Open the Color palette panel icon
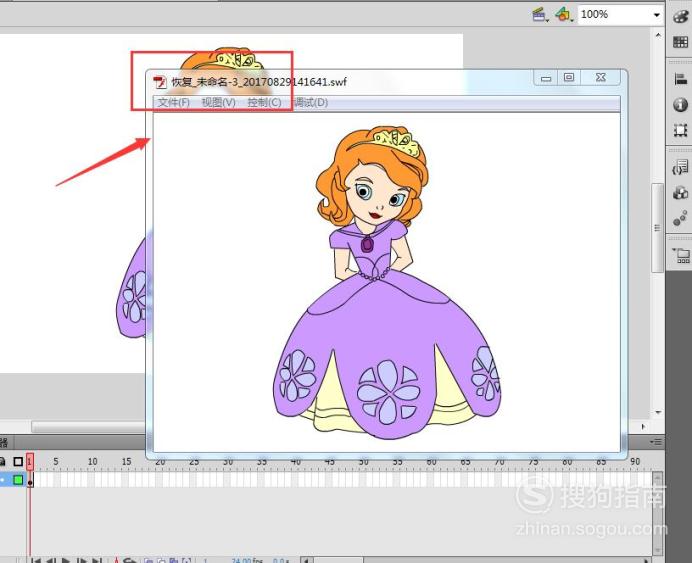 point(680,16)
